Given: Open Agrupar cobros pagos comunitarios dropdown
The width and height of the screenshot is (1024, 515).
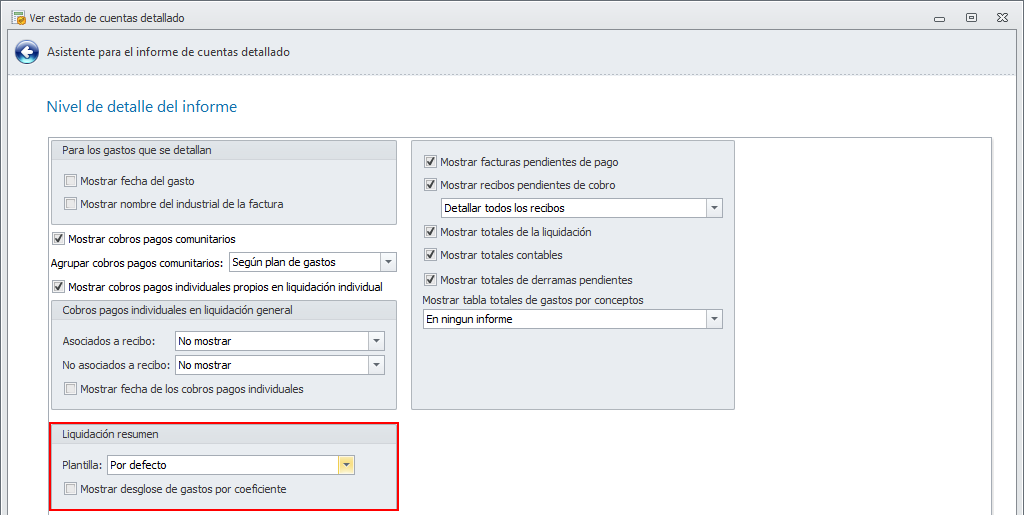Looking at the screenshot, I should (x=388, y=262).
